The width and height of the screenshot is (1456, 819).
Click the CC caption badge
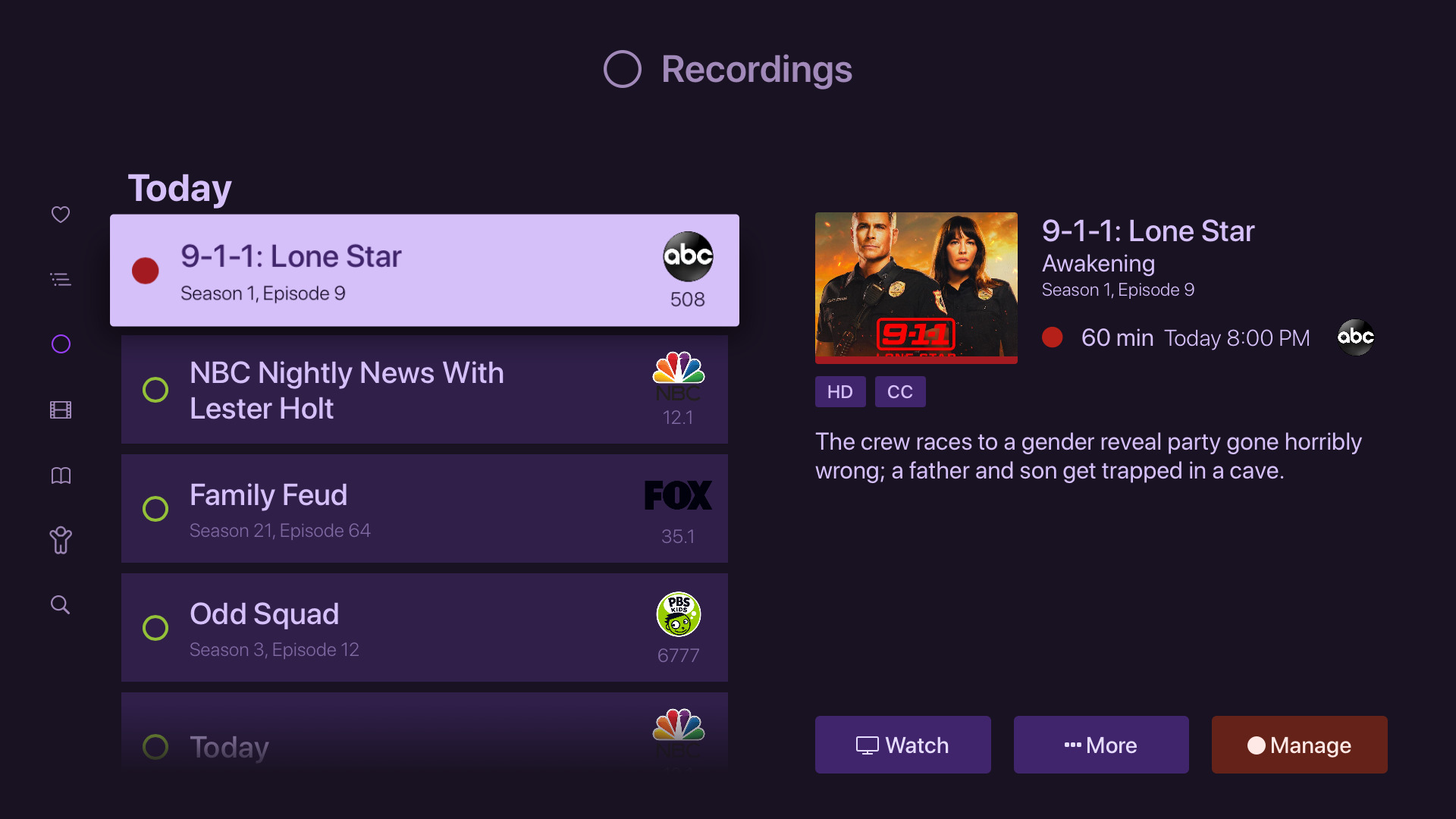900,392
